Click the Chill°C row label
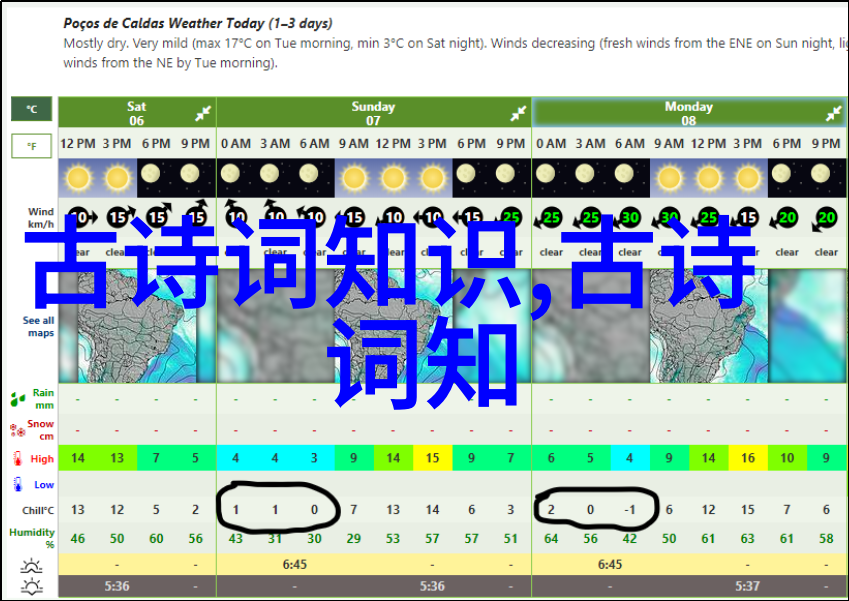Screen dimensions: 849x601 tap(38, 510)
